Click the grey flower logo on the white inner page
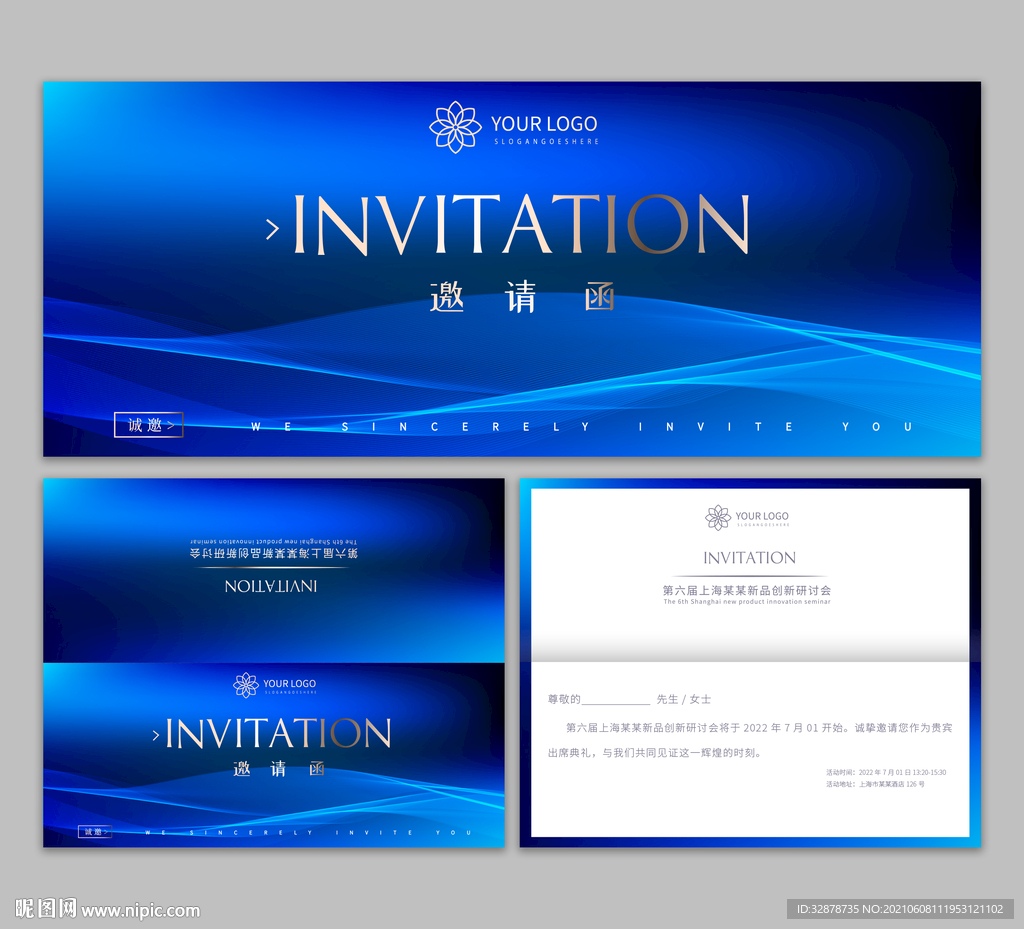1024x929 pixels. pos(718,518)
